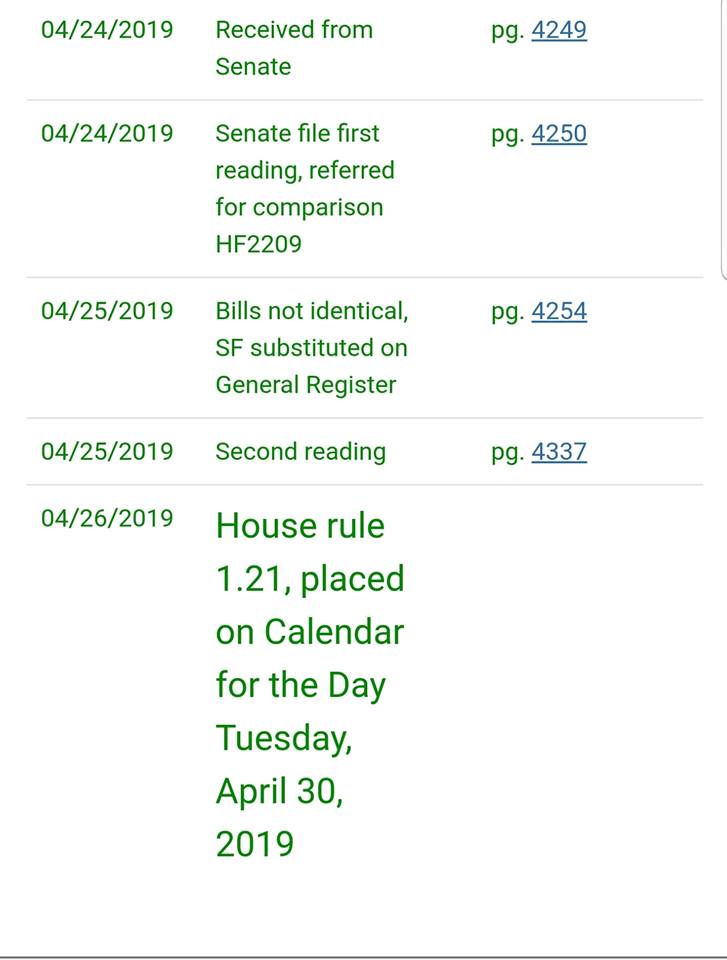The image size is (727, 960).
Task: Click the 'HF2209' bill reference text
Action: (258, 244)
